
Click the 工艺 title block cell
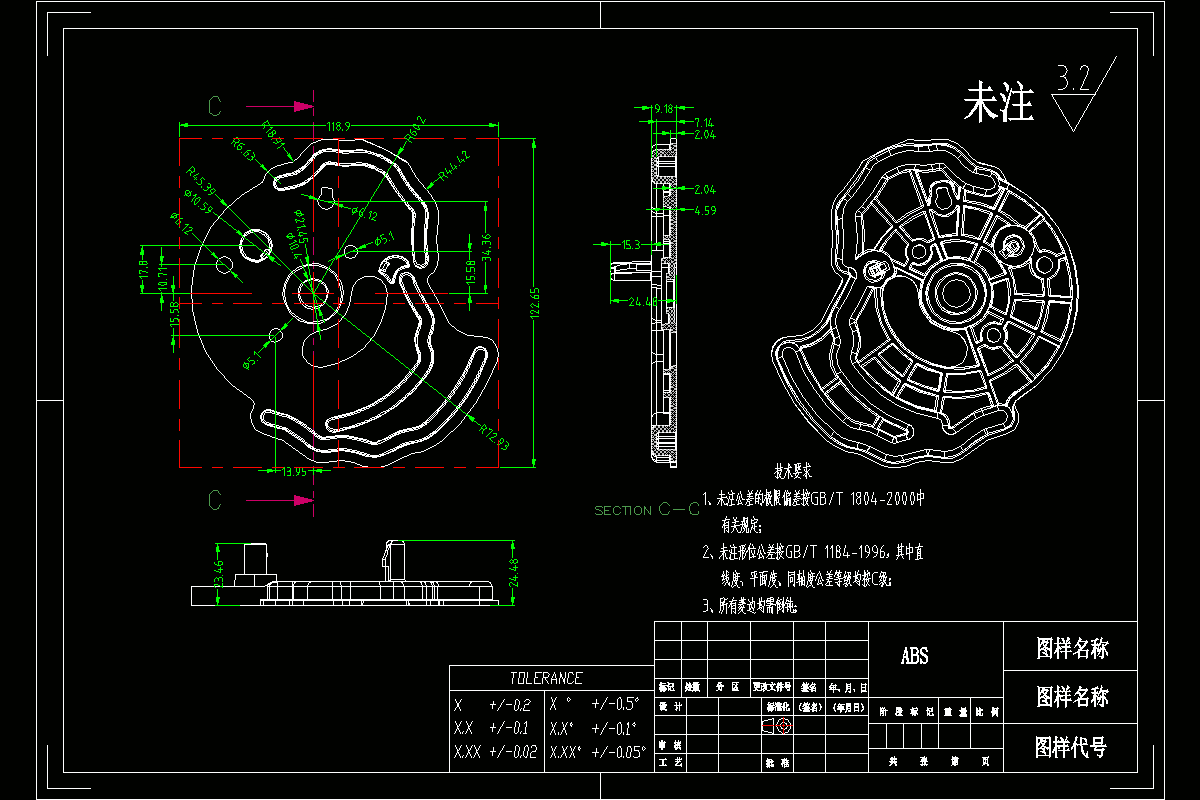tap(670, 762)
